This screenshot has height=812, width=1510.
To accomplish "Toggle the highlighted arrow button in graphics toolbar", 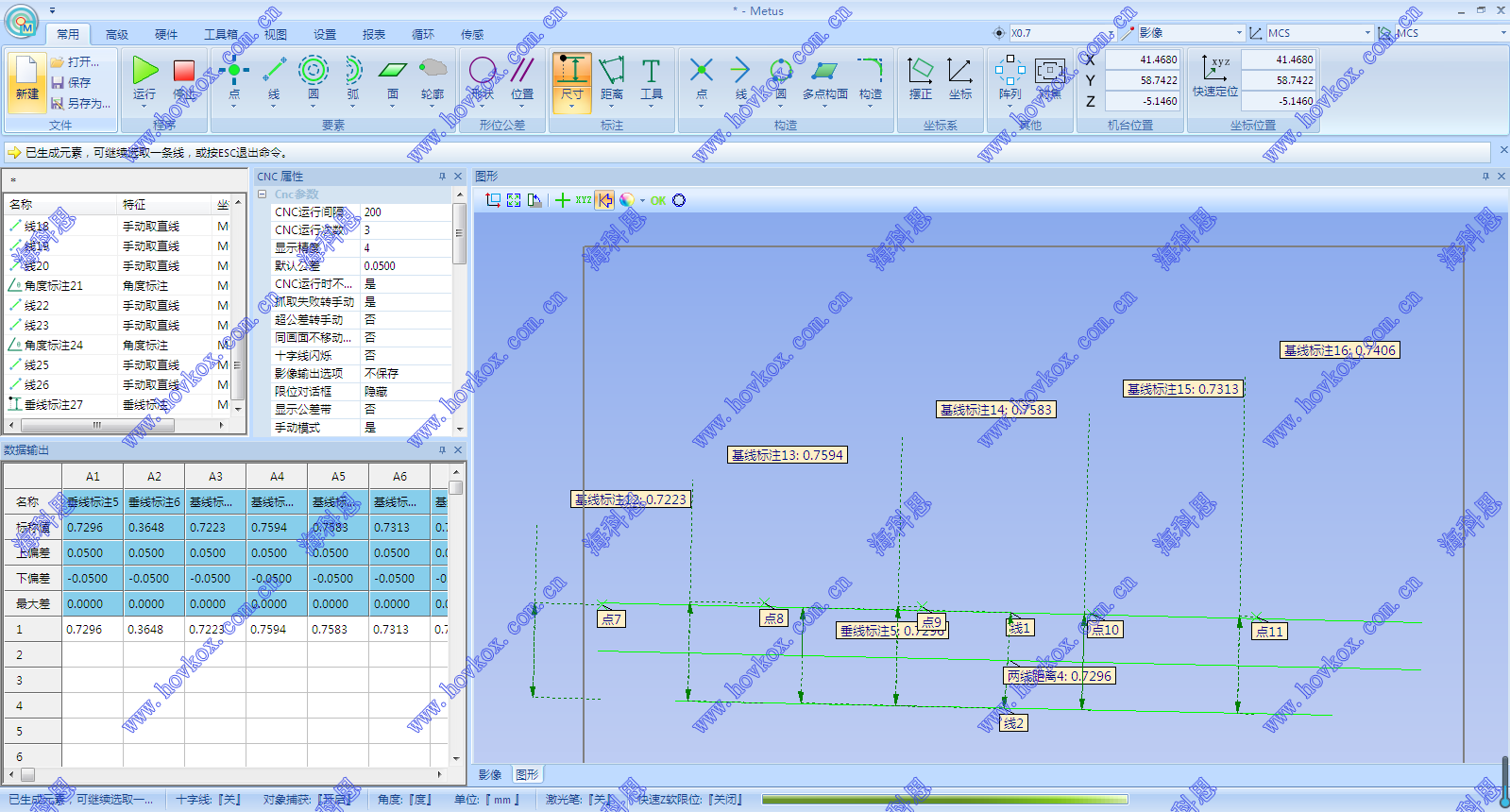I will coord(604,200).
